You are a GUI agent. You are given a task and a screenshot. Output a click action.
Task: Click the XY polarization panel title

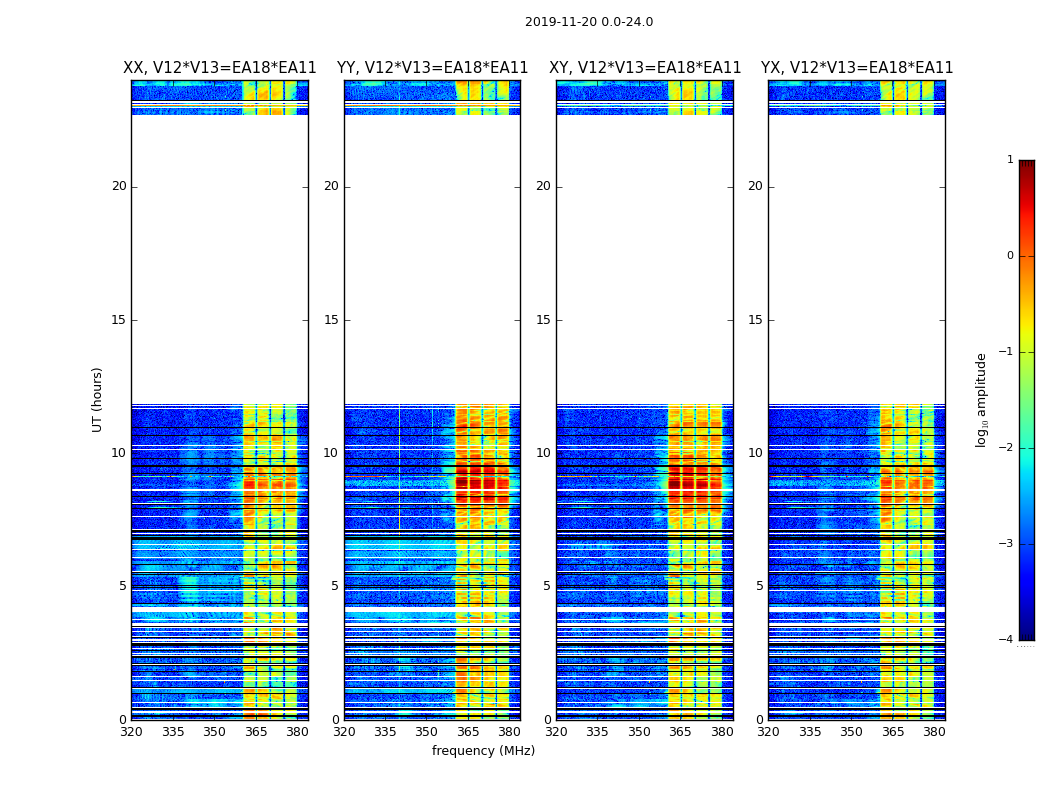[645, 68]
